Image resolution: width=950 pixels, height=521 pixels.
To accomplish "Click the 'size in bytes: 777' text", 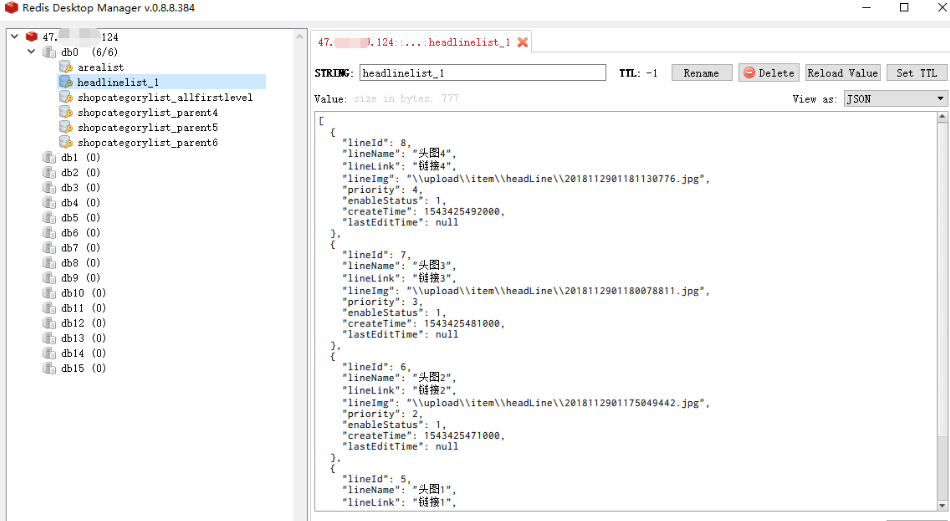I will coord(406,98).
